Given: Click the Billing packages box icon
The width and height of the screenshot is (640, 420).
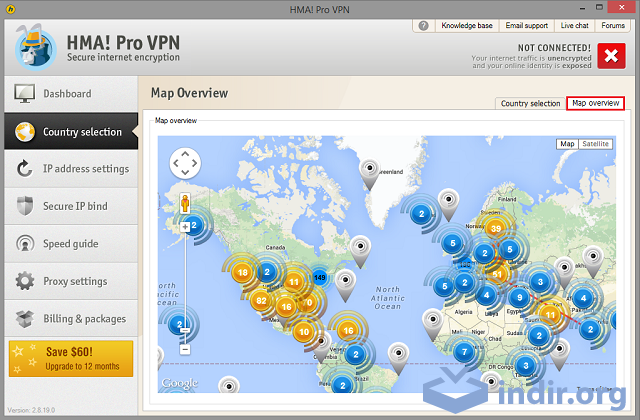Looking at the screenshot, I should point(25,319).
